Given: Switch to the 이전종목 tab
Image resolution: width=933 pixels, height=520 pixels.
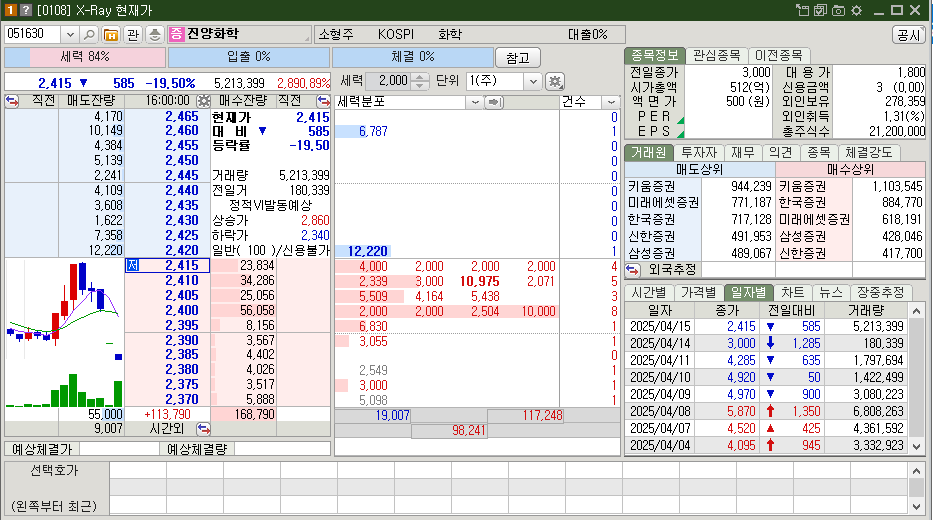Looking at the screenshot, I should coord(779,55).
